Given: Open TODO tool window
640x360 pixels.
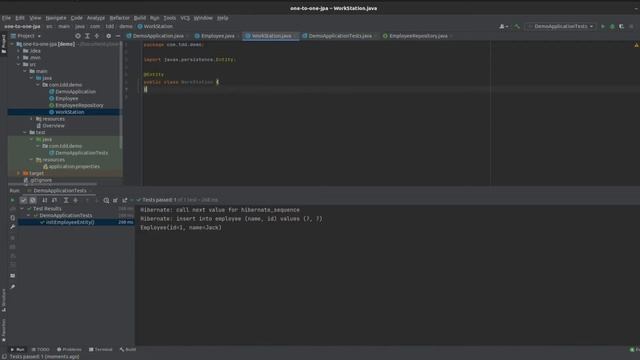Looking at the screenshot, I should (40, 350).
